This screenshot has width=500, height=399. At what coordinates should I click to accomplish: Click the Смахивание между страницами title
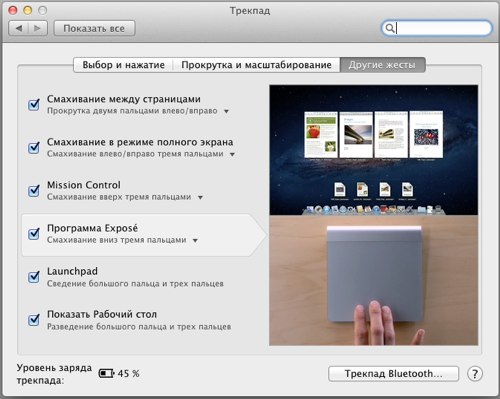124,99
